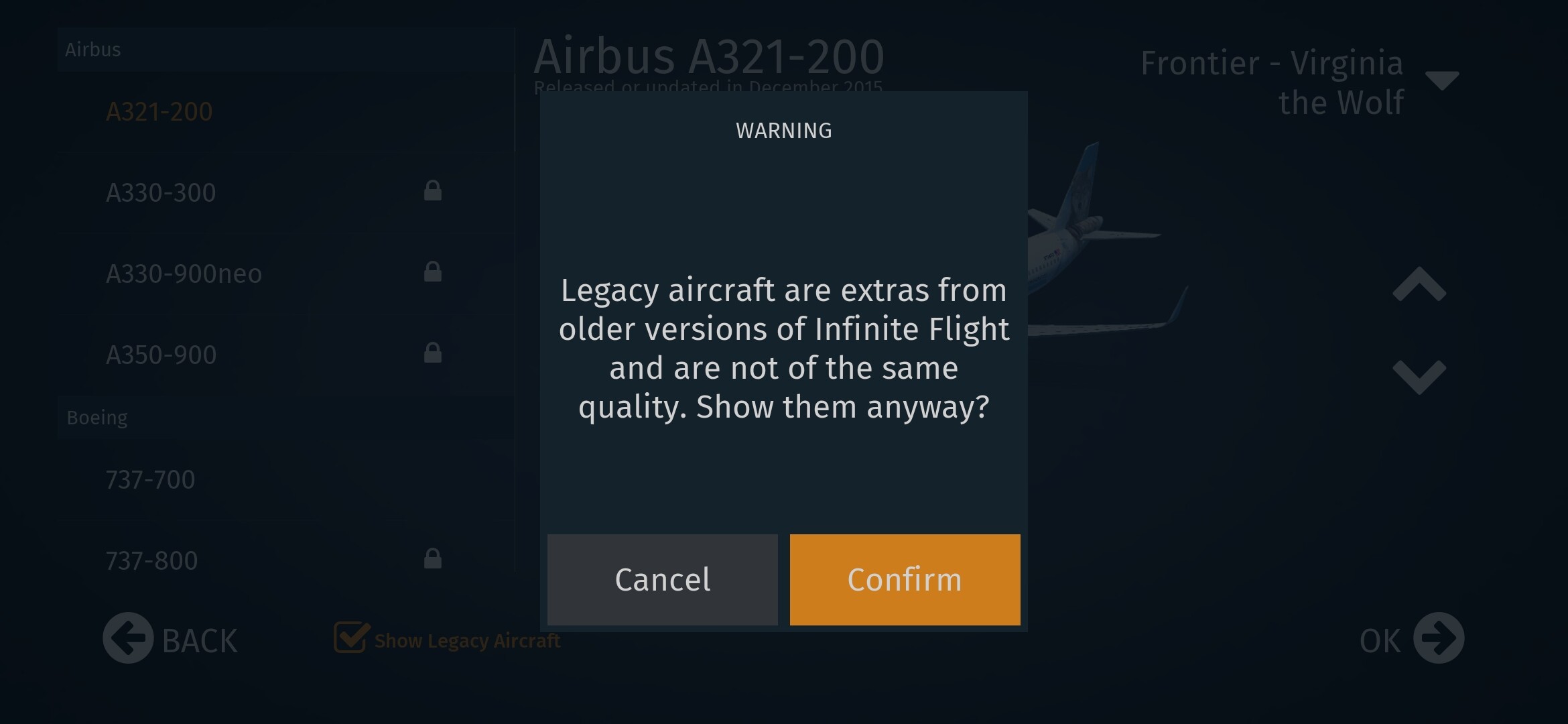Image resolution: width=1568 pixels, height=724 pixels.
Task: Click the back arrow icon
Action: point(128,638)
